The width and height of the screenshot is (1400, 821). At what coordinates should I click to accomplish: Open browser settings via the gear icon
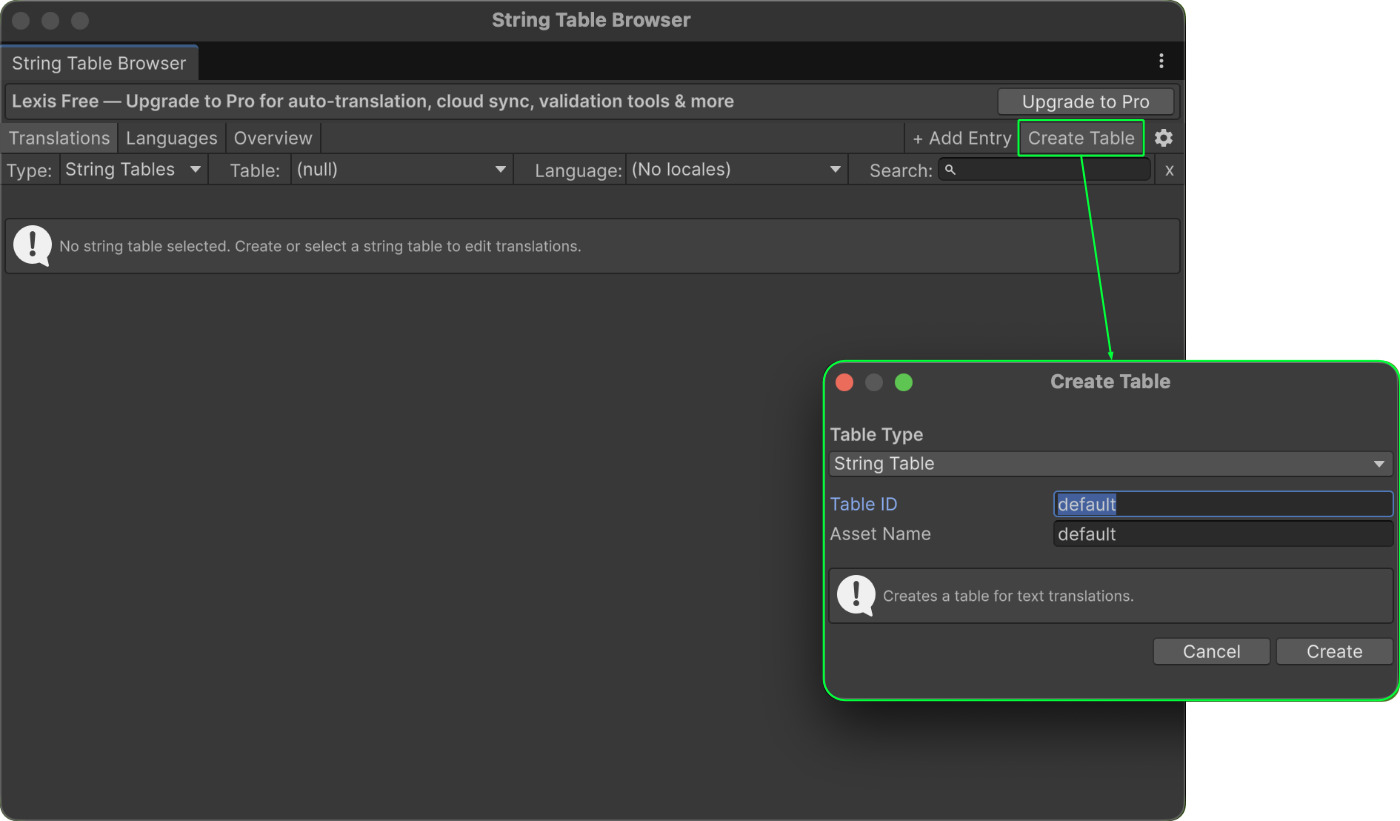(x=1163, y=138)
